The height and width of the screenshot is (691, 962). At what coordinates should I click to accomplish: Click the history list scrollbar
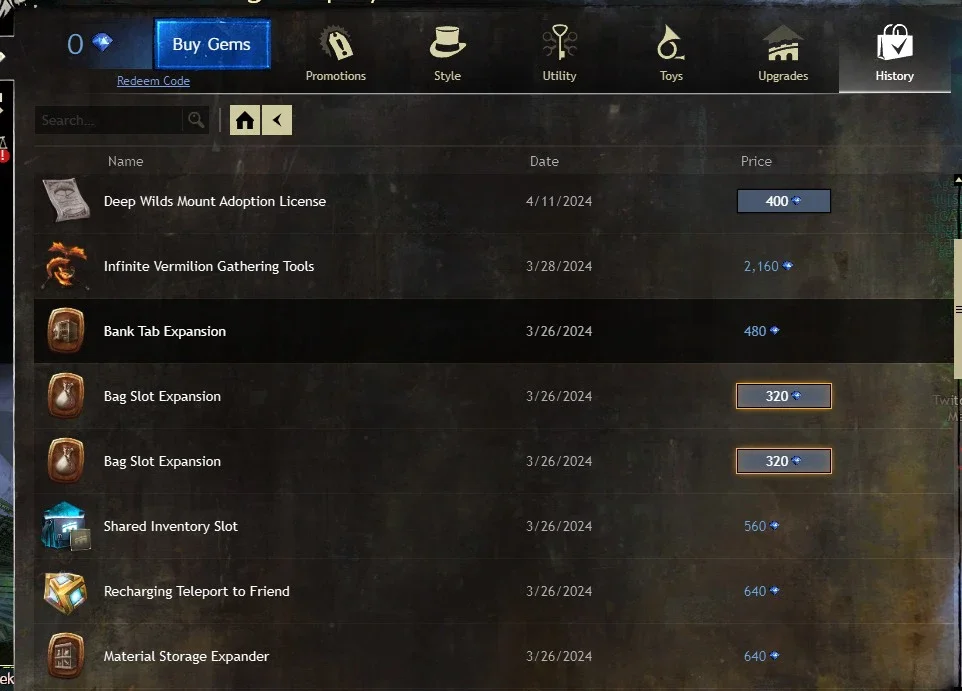click(x=958, y=310)
